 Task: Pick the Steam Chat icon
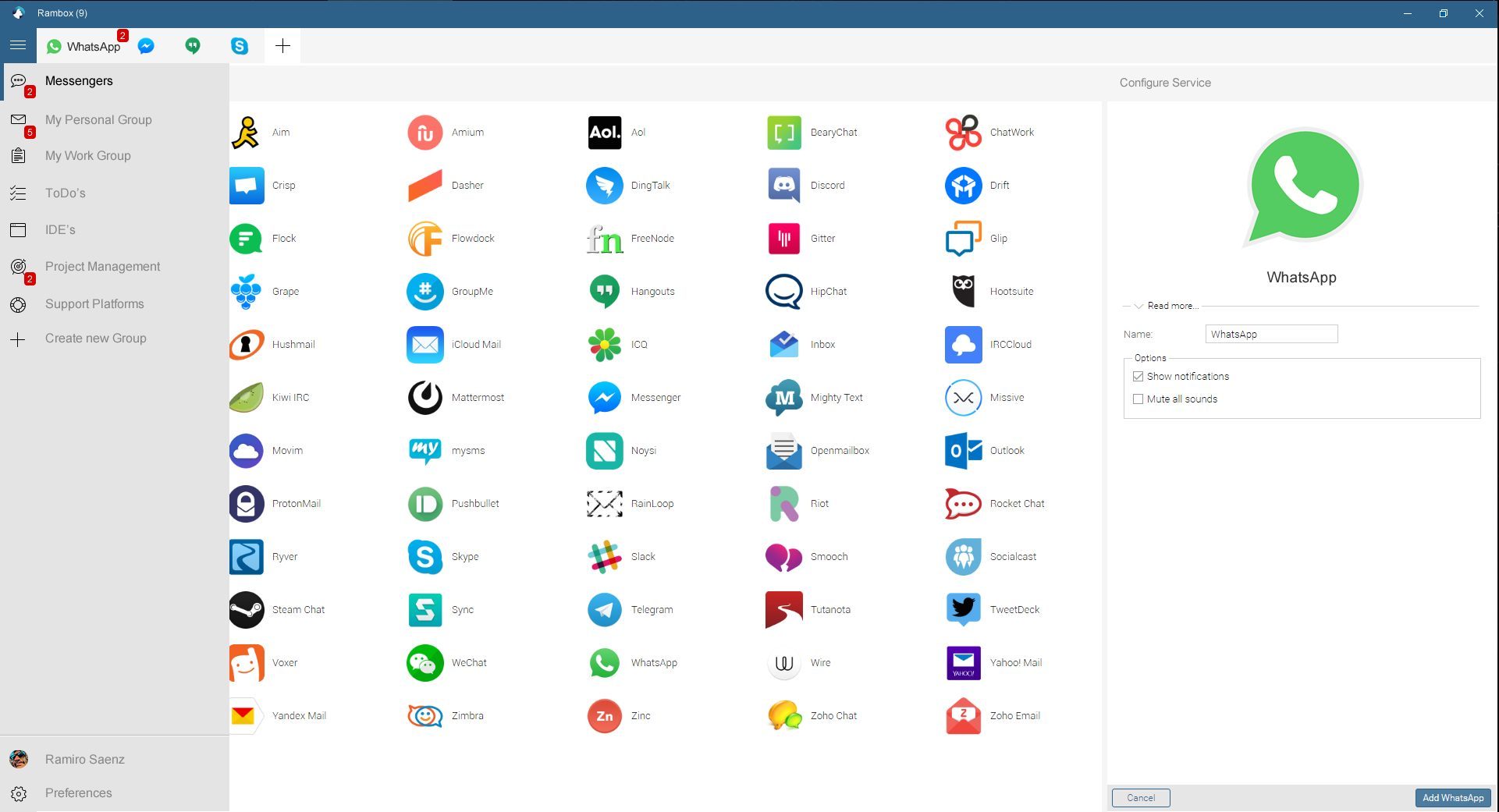[246, 610]
